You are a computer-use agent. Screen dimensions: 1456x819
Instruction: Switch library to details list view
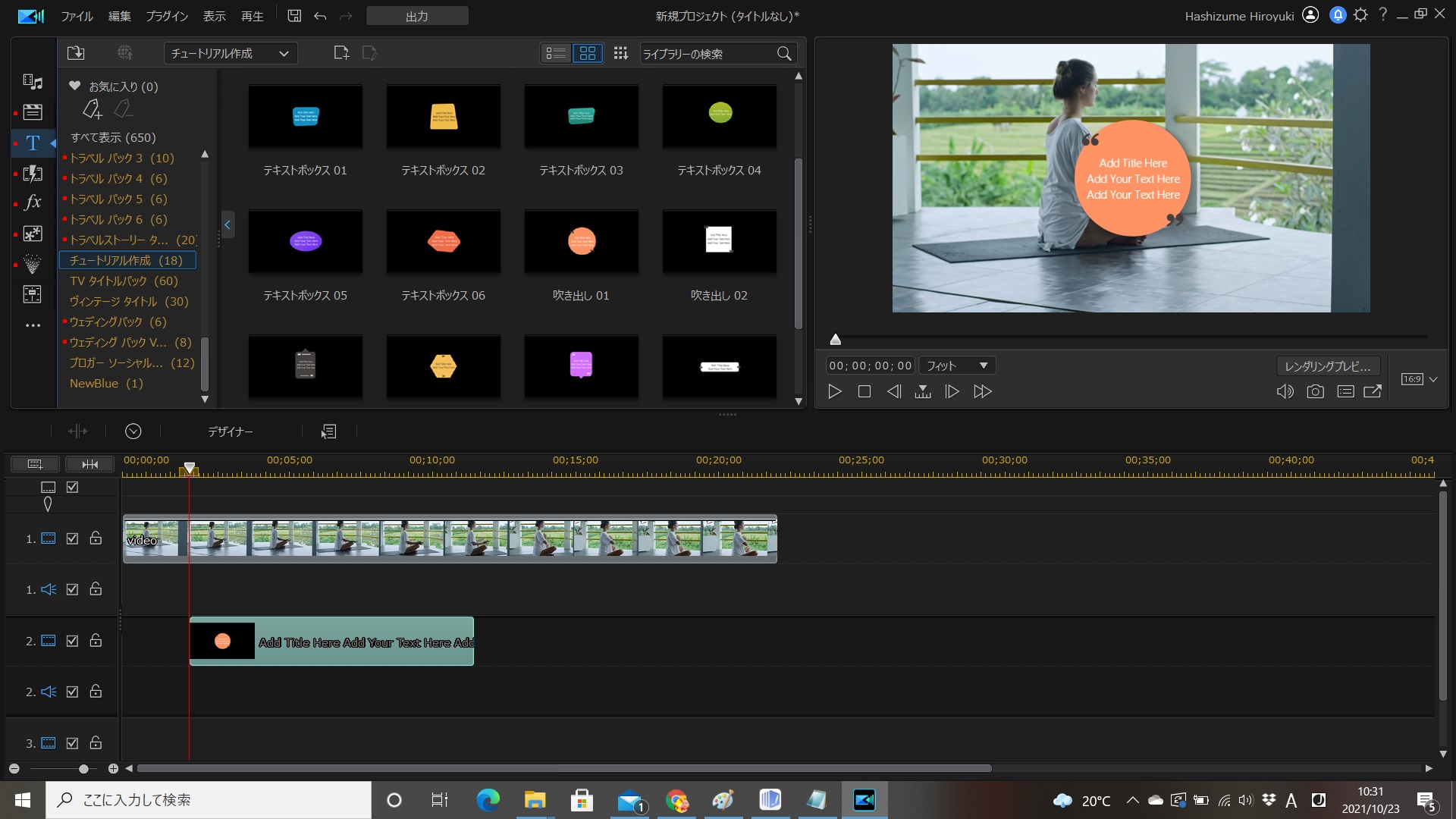coord(556,53)
